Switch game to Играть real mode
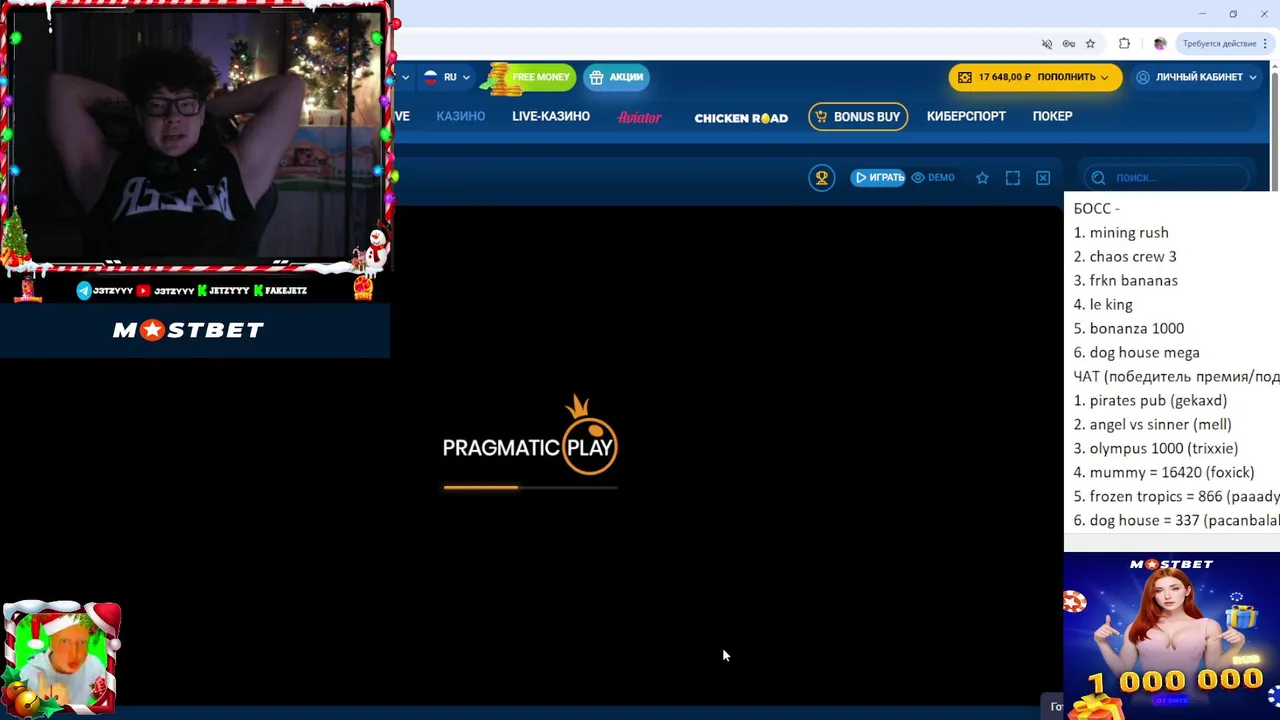Viewport: 1280px width, 720px height. coord(878,177)
